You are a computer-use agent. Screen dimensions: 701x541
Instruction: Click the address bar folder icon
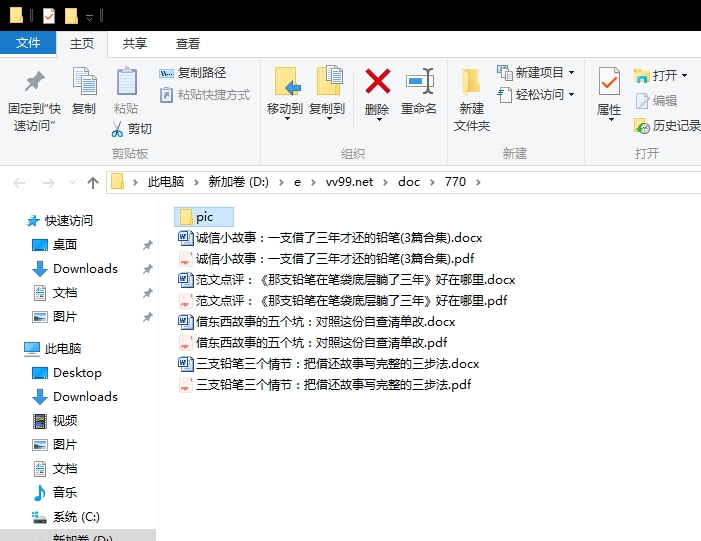(117, 182)
